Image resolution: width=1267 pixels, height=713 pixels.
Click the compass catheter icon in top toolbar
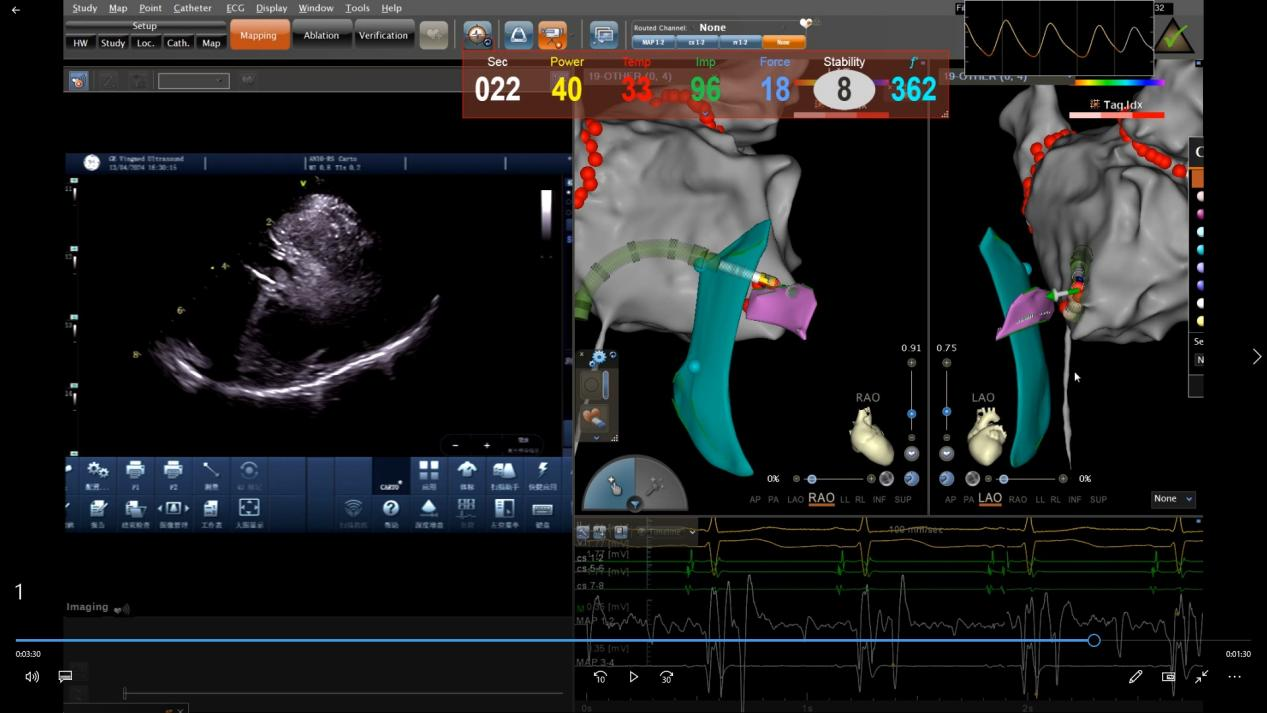pyautogui.click(x=477, y=35)
